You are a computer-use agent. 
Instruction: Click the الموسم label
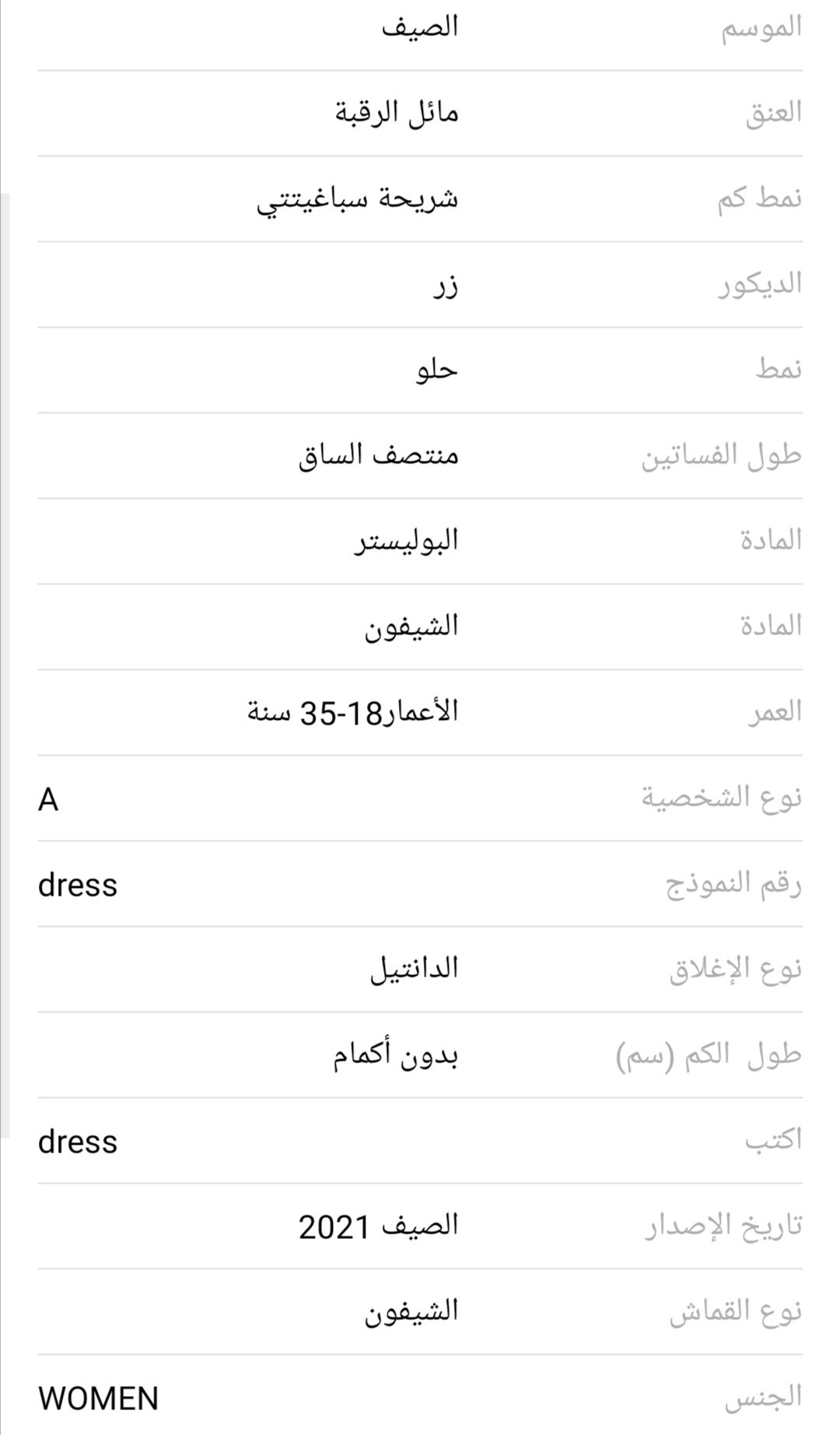point(761,28)
